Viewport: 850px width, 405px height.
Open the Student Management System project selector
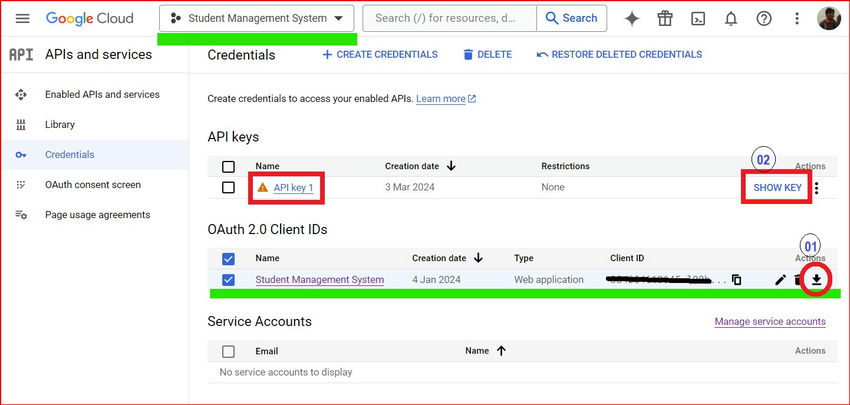tap(256, 18)
